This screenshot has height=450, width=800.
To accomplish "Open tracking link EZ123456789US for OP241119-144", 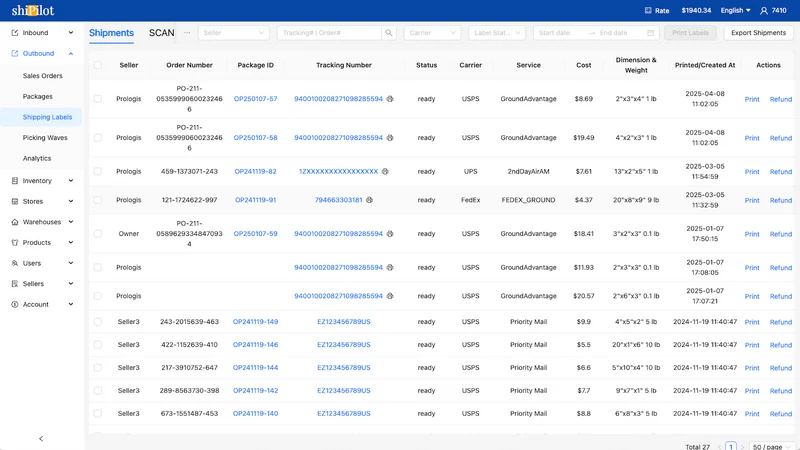I will point(344,367).
